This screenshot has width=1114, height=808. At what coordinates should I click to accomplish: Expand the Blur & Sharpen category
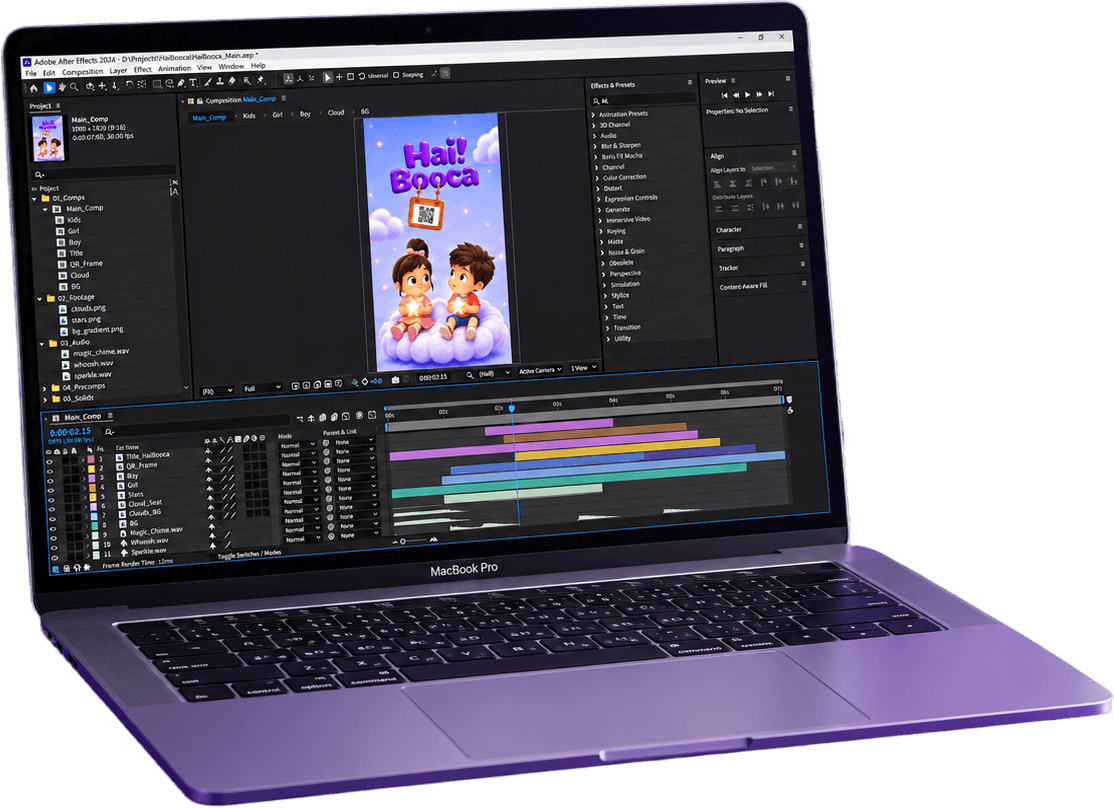coord(595,146)
